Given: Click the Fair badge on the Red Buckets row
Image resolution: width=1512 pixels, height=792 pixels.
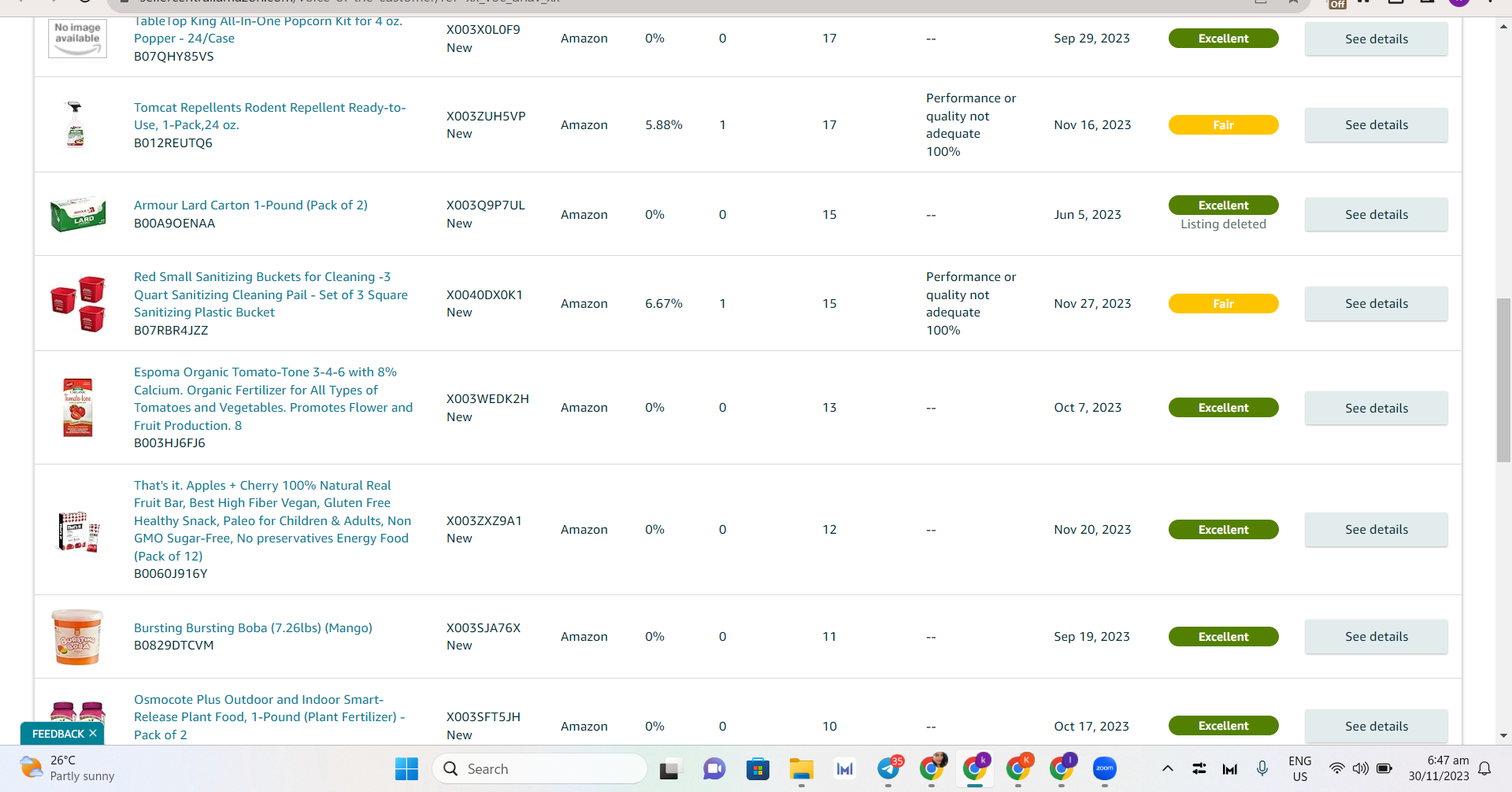Looking at the screenshot, I should tap(1223, 303).
